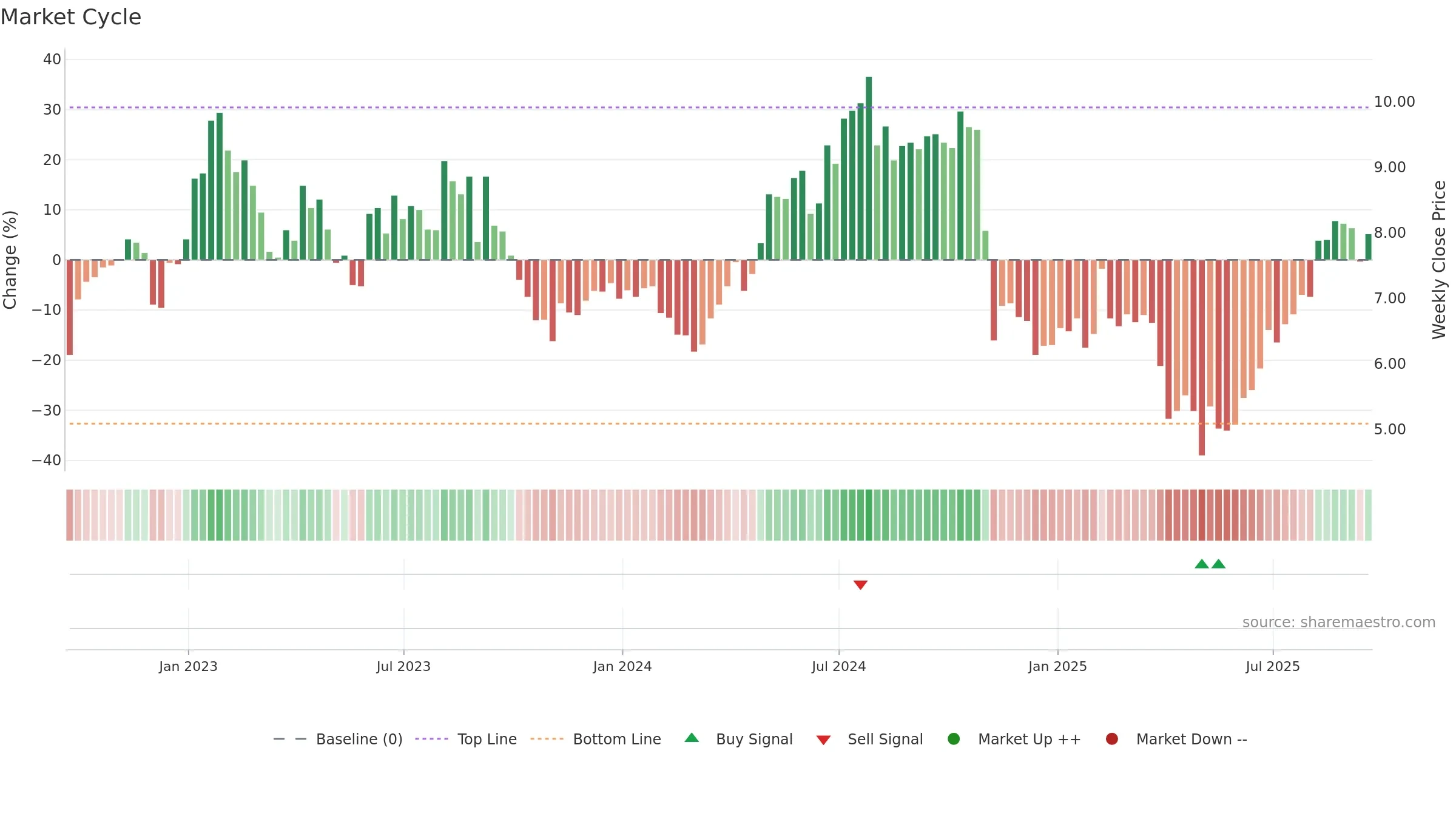This screenshot has width=1456, height=819.
Task: Click the first green buy signal marker in 2025
Action: (1202, 564)
